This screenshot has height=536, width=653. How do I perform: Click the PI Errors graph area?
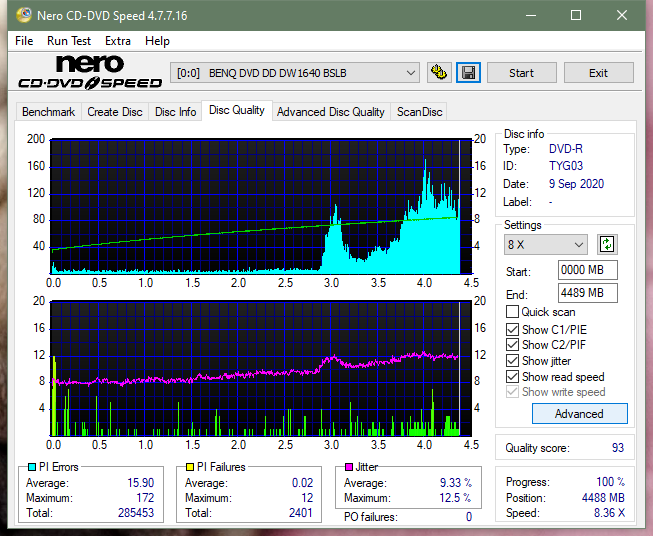(261, 207)
